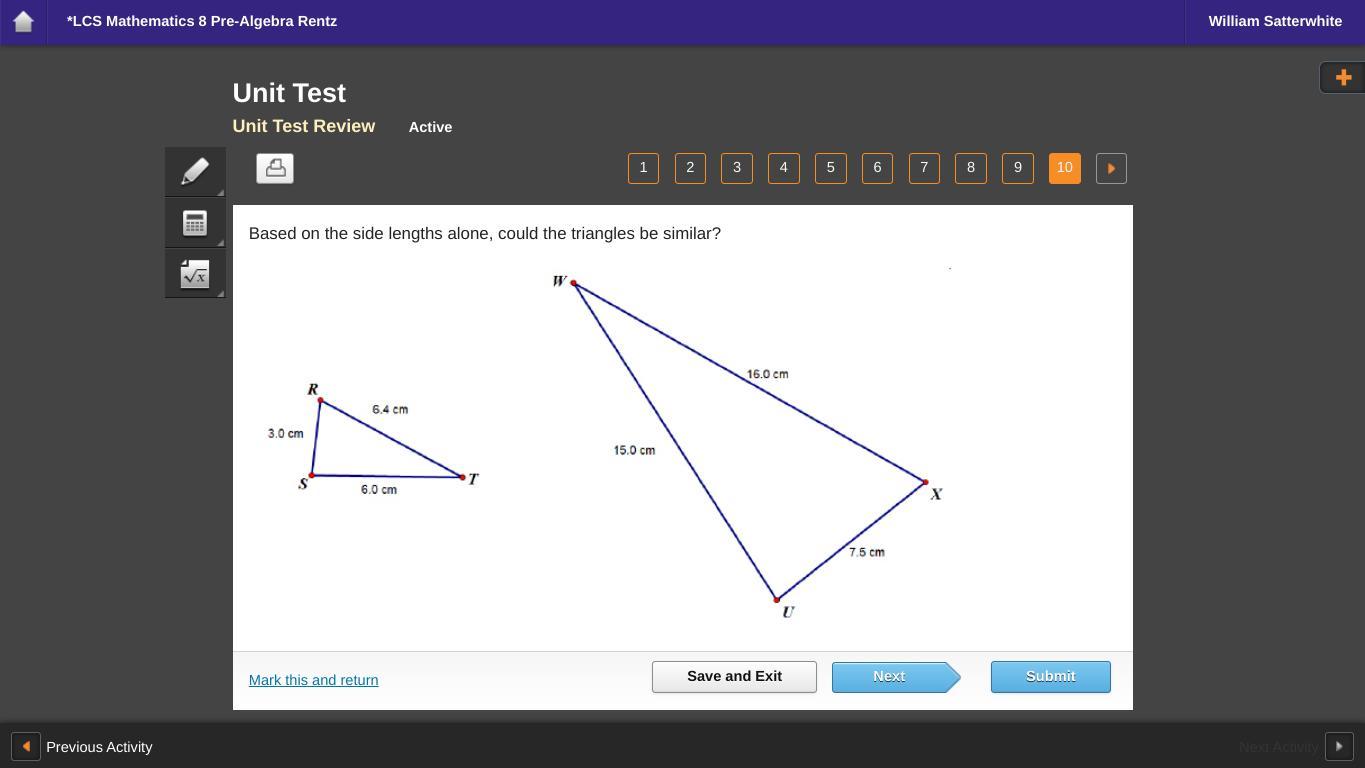Click the print icon button

pos(275,168)
